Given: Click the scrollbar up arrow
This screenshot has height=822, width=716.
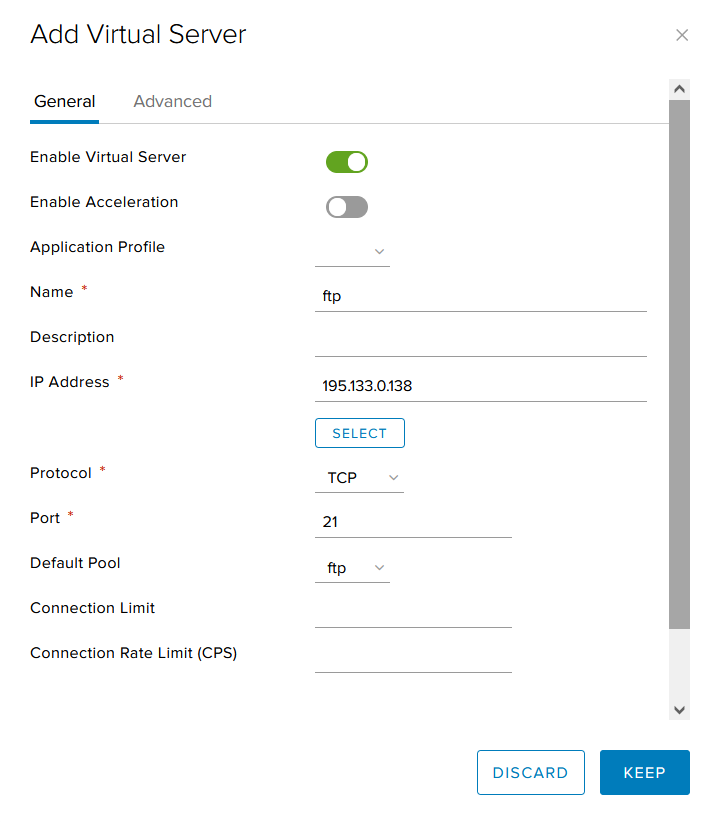Looking at the screenshot, I should click(x=679, y=89).
